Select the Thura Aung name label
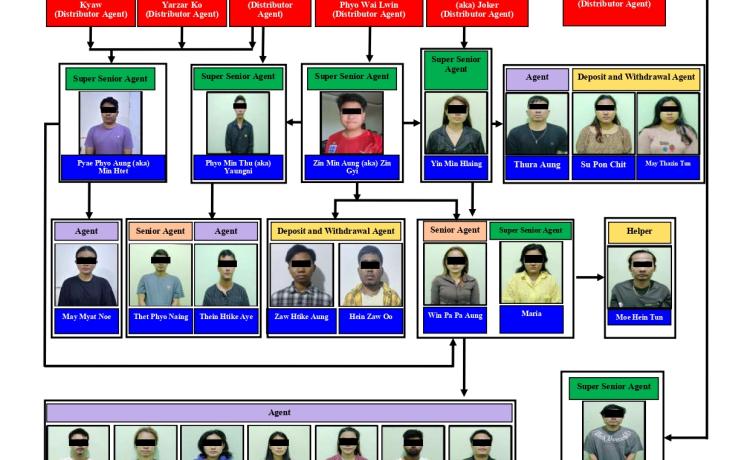750x460 pixels. click(x=537, y=164)
